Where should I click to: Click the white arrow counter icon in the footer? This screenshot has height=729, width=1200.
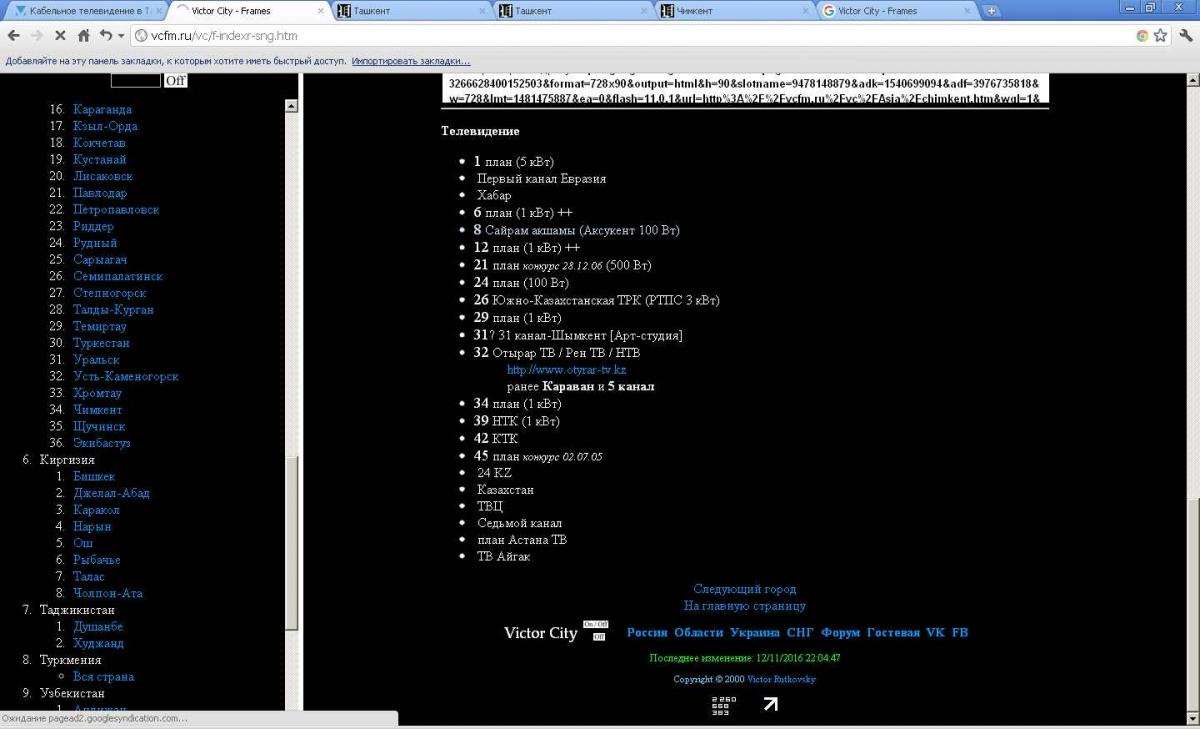coord(770,704)
